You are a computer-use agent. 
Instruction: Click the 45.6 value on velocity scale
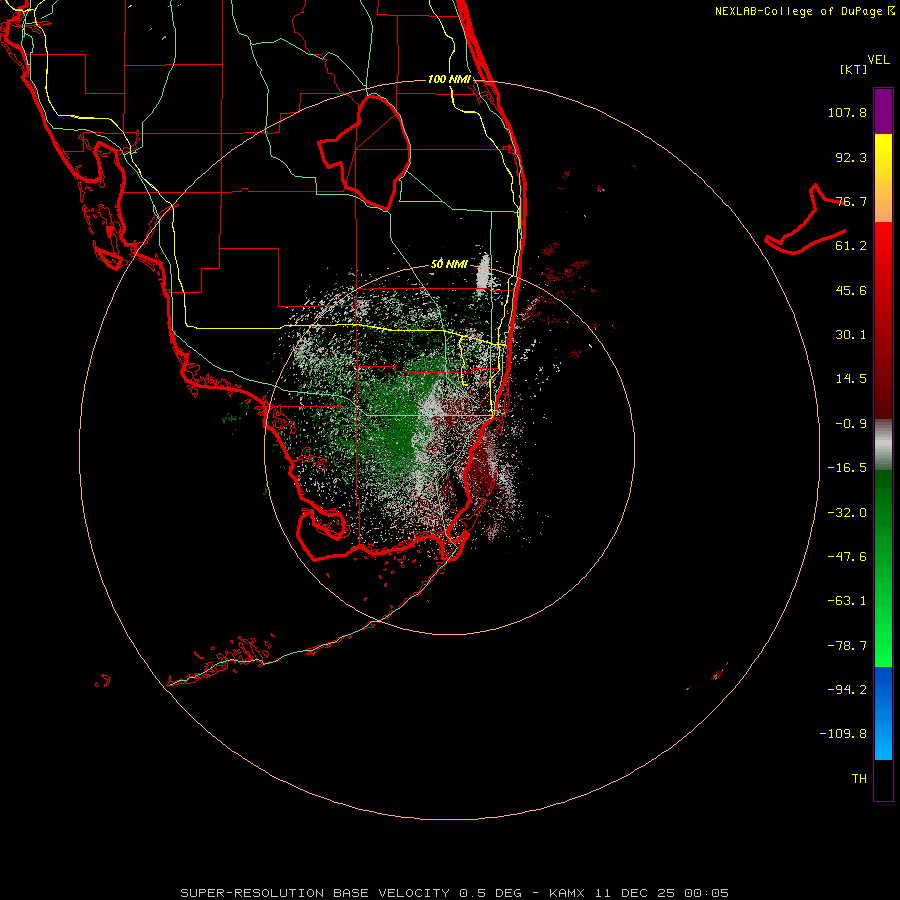click(x=851, y=290)
